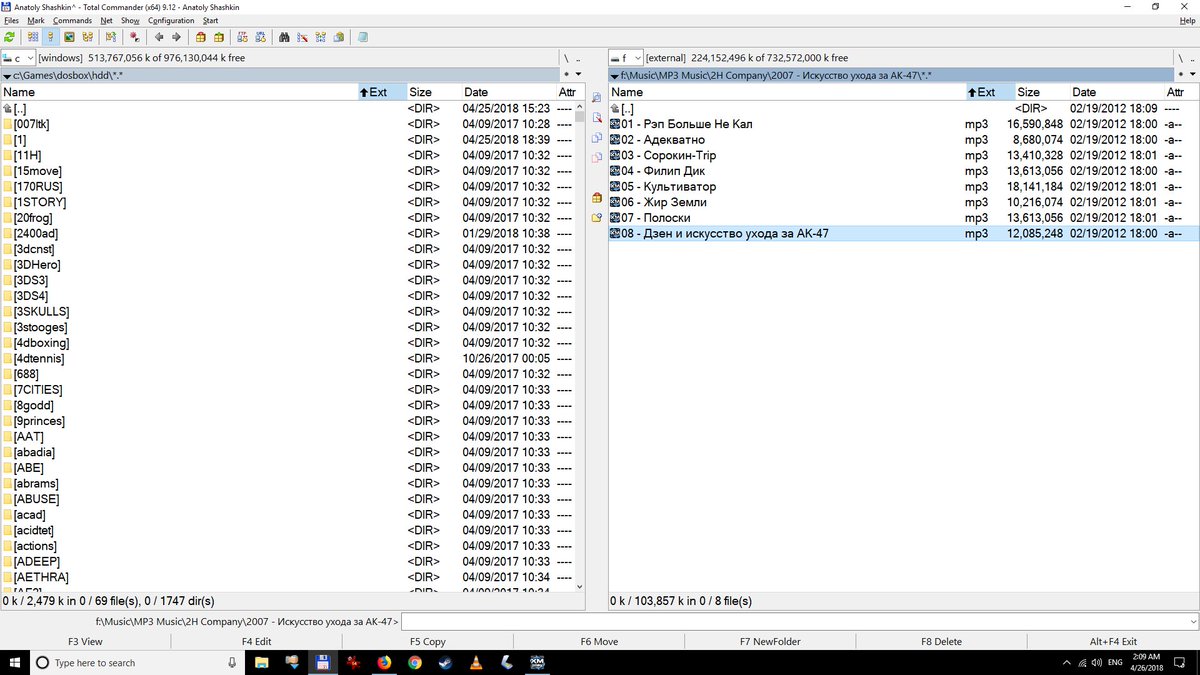Screen dimensions: 1200x675
Task: Click the Copy icon on the middle vertical bar
Action: (x=597, y=138)
